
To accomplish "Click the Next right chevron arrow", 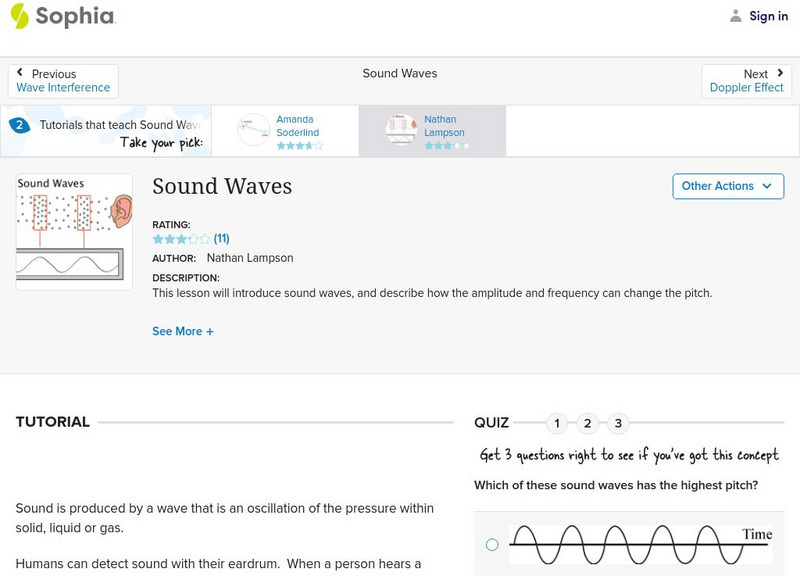I will click(780, 74).
